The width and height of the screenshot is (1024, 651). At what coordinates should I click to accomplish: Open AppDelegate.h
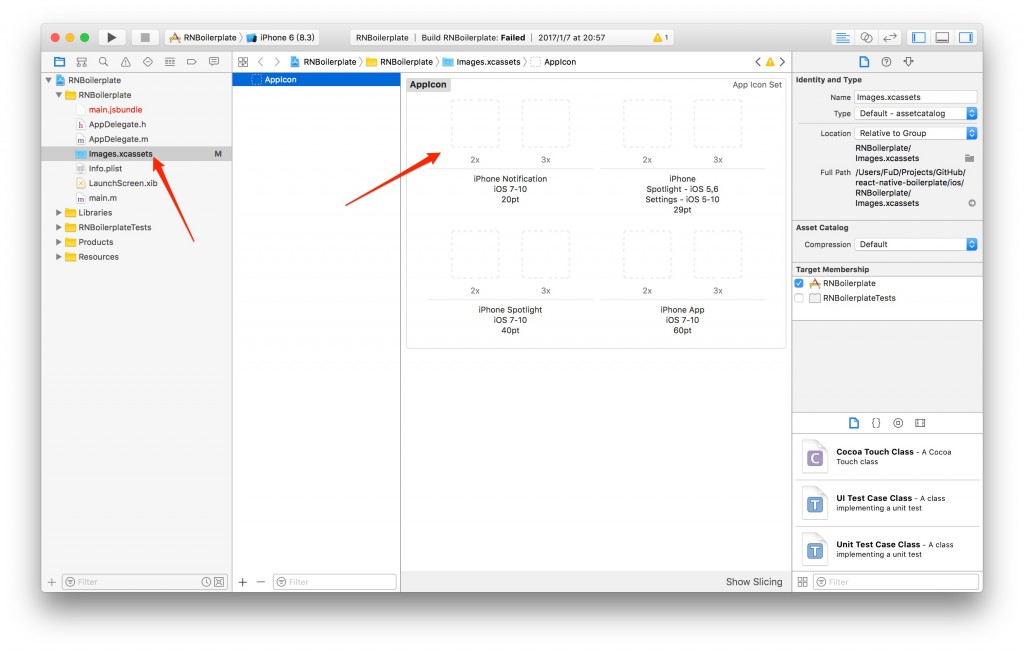click(117, 124)
